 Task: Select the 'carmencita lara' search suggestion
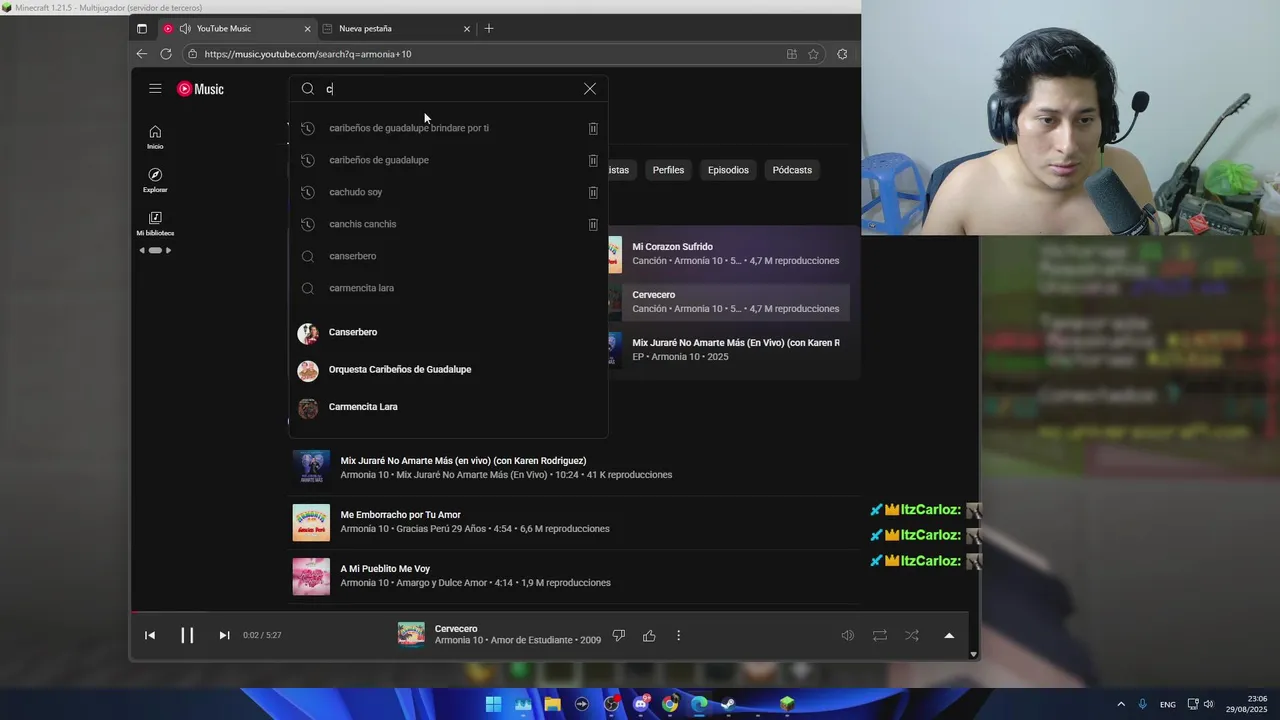tap(361, 288)
